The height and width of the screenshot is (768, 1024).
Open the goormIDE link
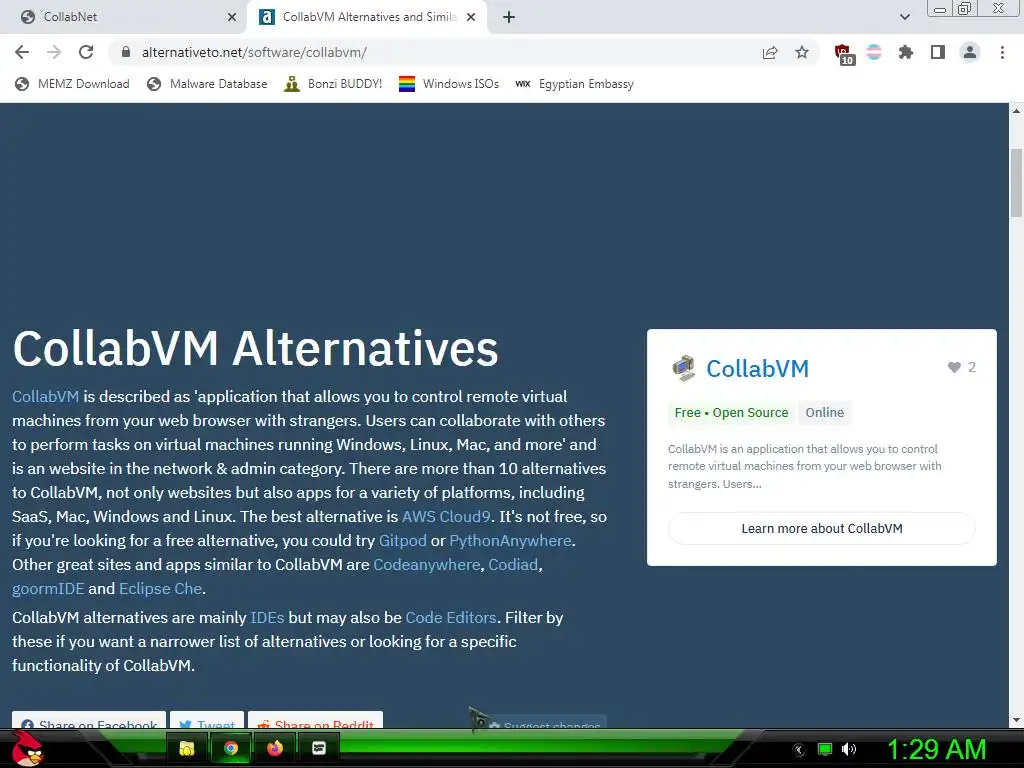click(48, 588)
